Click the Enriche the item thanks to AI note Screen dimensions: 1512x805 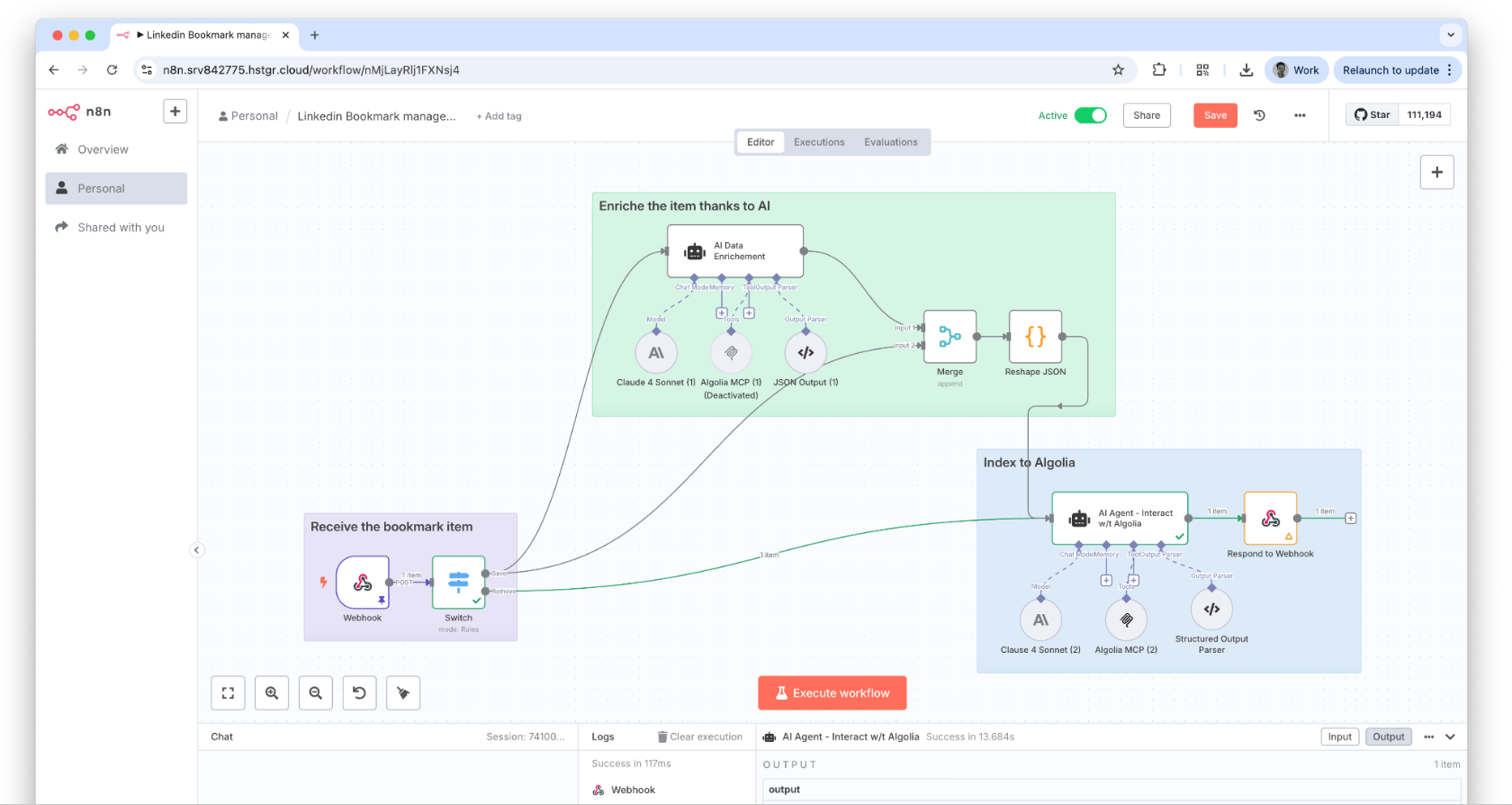pyautogui.click(x=685, y=206)
